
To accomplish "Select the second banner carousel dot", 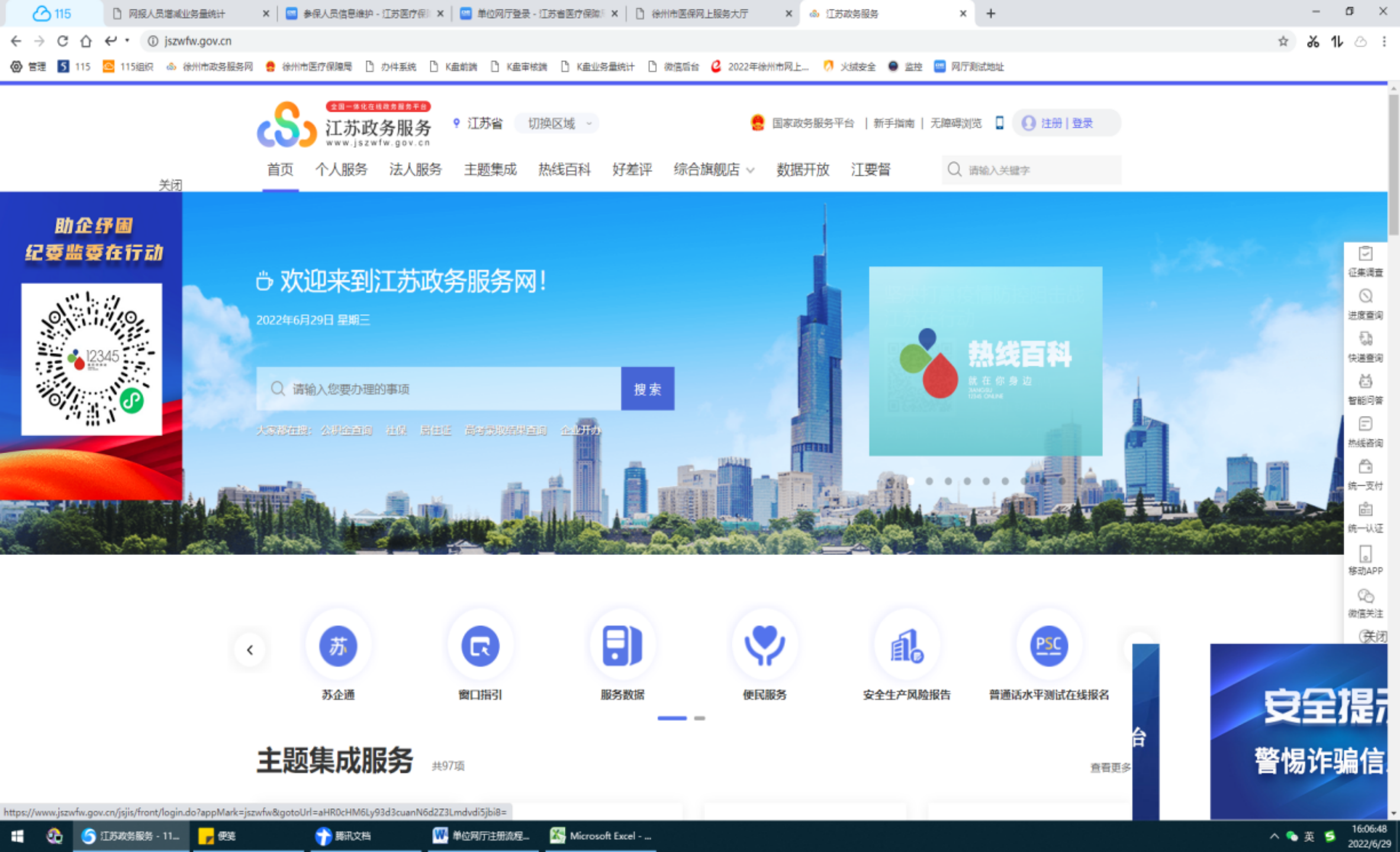I will (929, 482).
